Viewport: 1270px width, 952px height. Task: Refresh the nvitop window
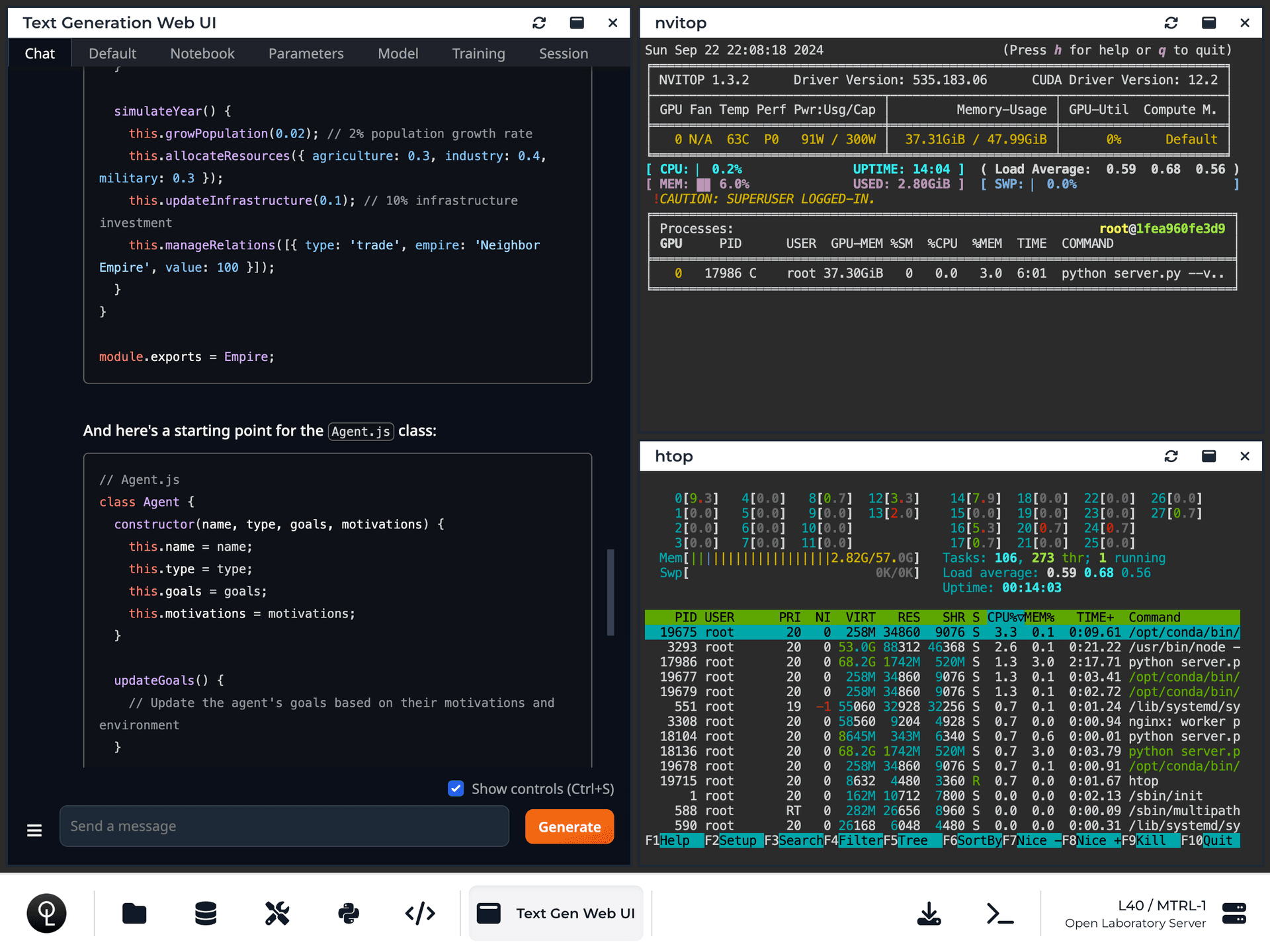click(x=1171, y=23)
